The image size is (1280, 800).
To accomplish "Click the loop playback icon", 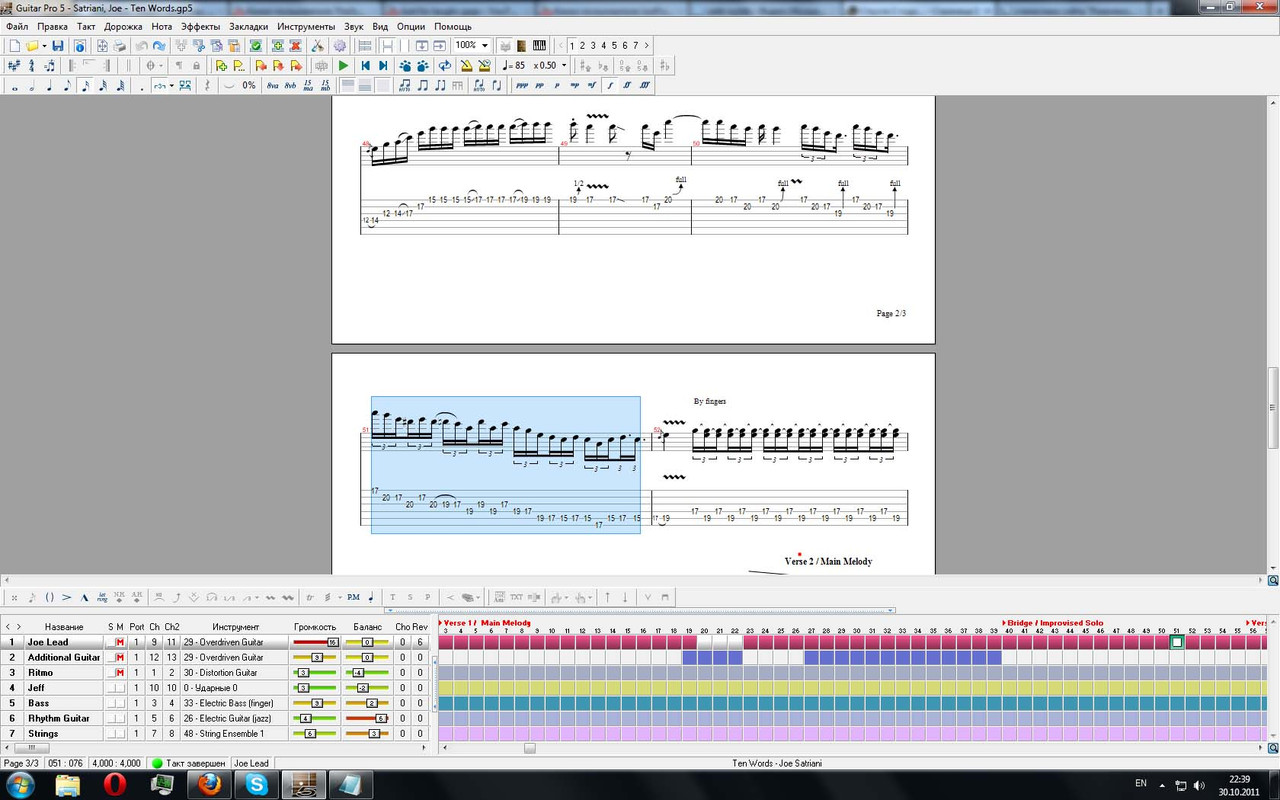I will tap(444, 65).
